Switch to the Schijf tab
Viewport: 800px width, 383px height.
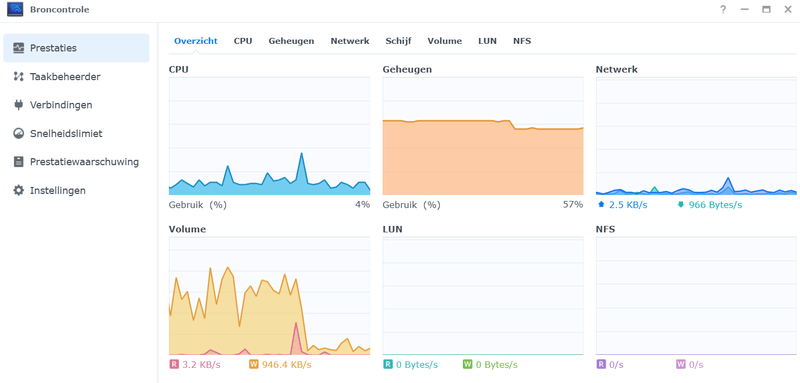click(398, 41)
